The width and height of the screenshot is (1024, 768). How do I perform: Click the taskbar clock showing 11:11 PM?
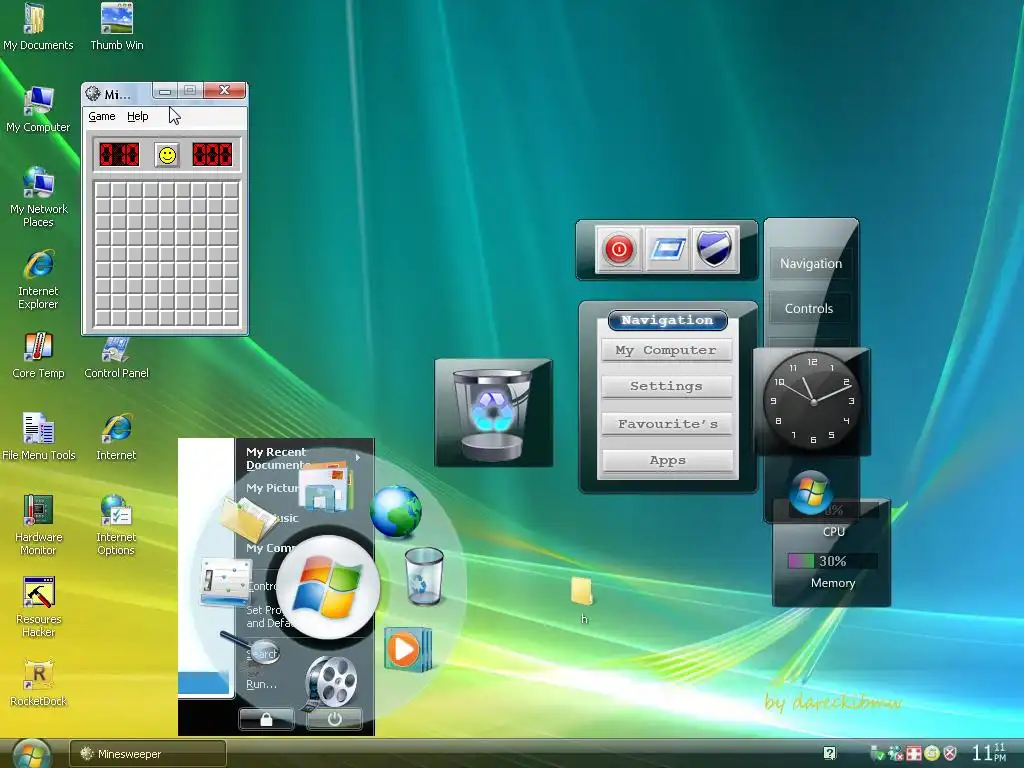(x=989, y=752)
